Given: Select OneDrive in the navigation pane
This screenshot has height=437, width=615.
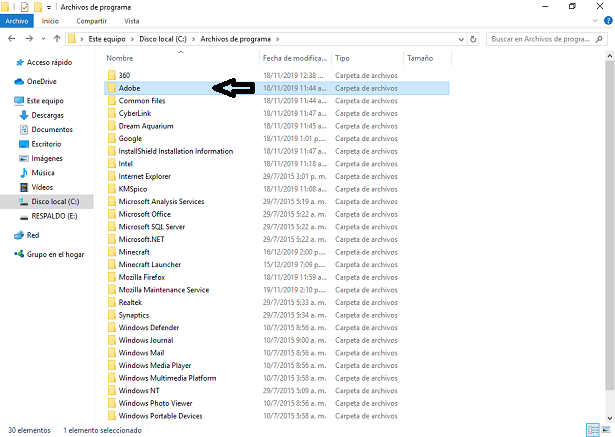Looking at the screenshot, I should coord(42,82).
